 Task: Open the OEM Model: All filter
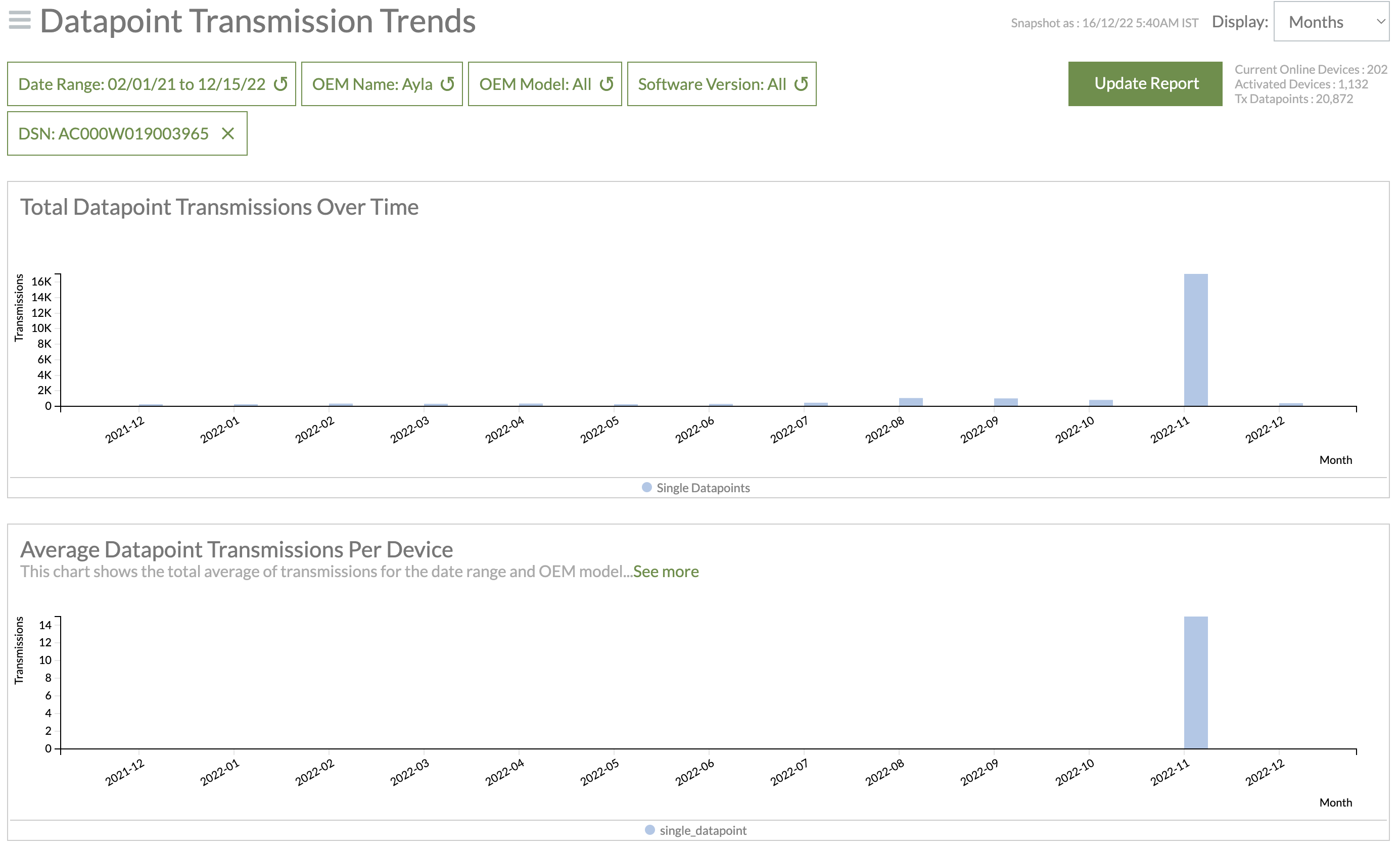click(535, 84)
